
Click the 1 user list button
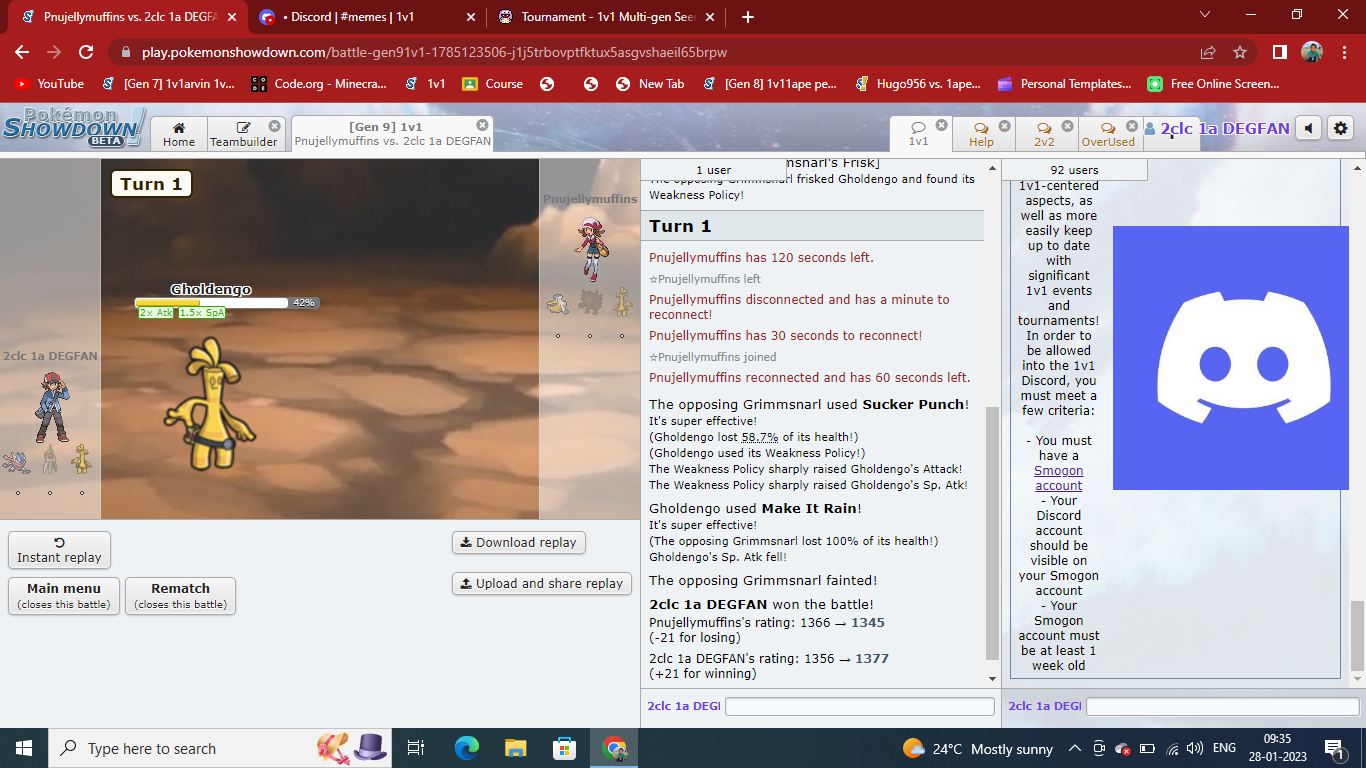coord(713,170)
